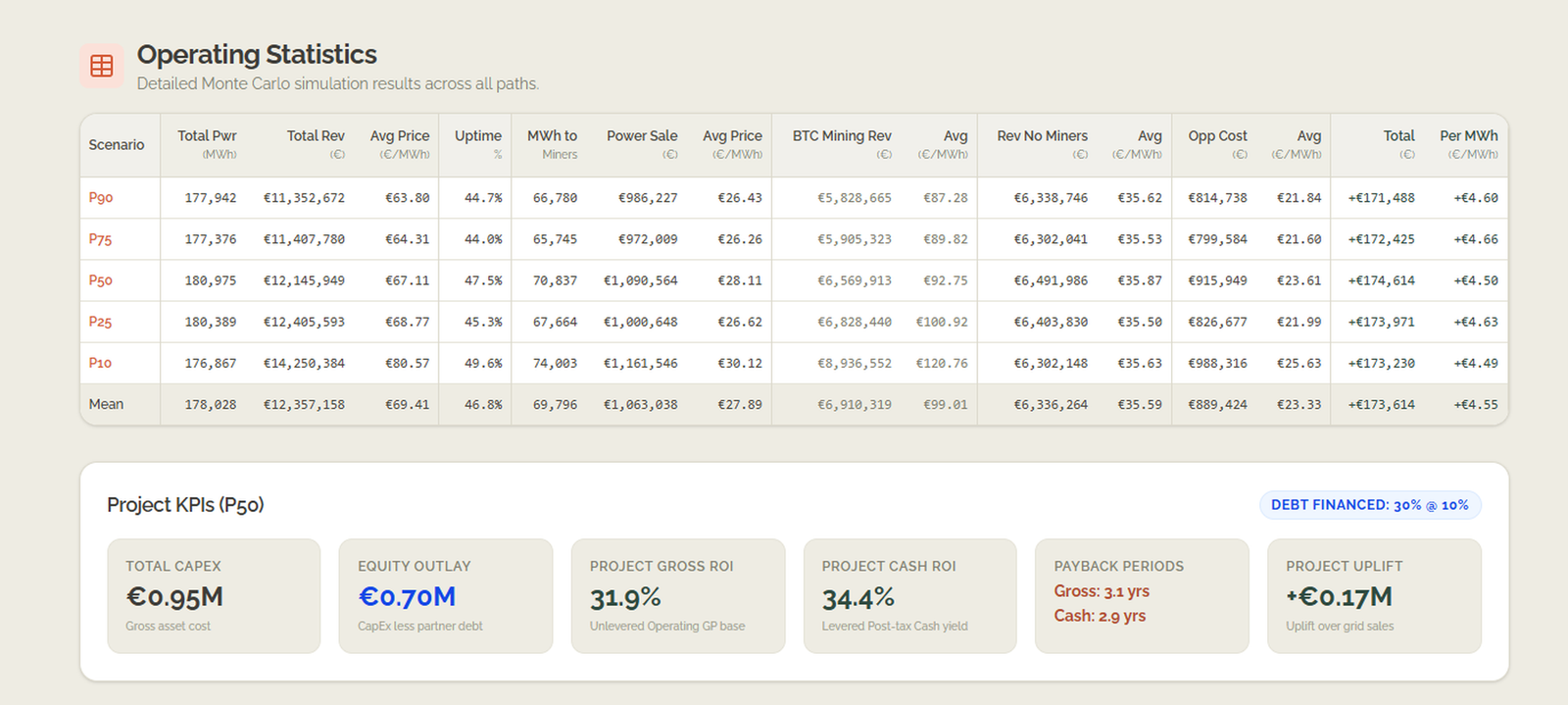Click the Scenario column header
Screen dimensions: 1568x705
click(117, 145)
